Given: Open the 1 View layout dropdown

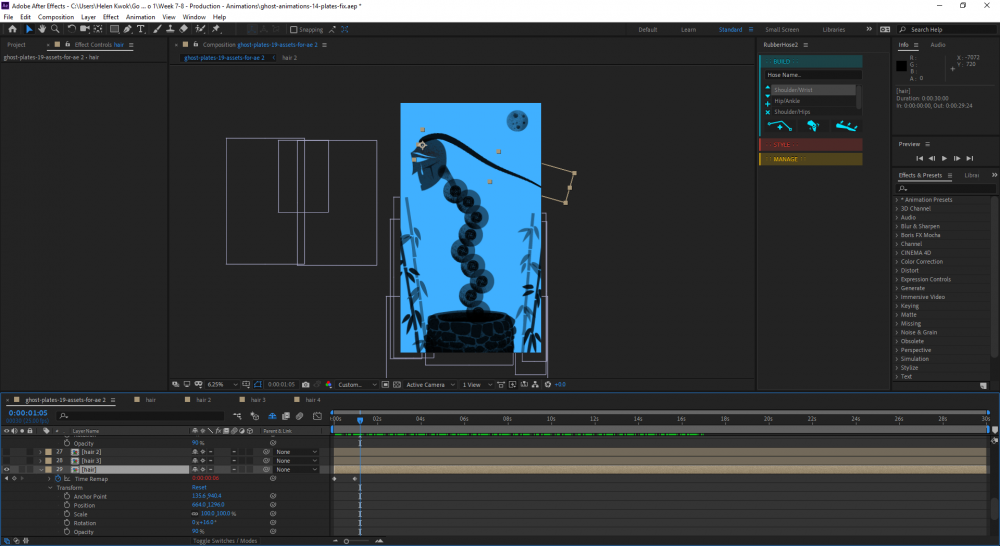Looking at the screenshot, I should pos(477,385).
